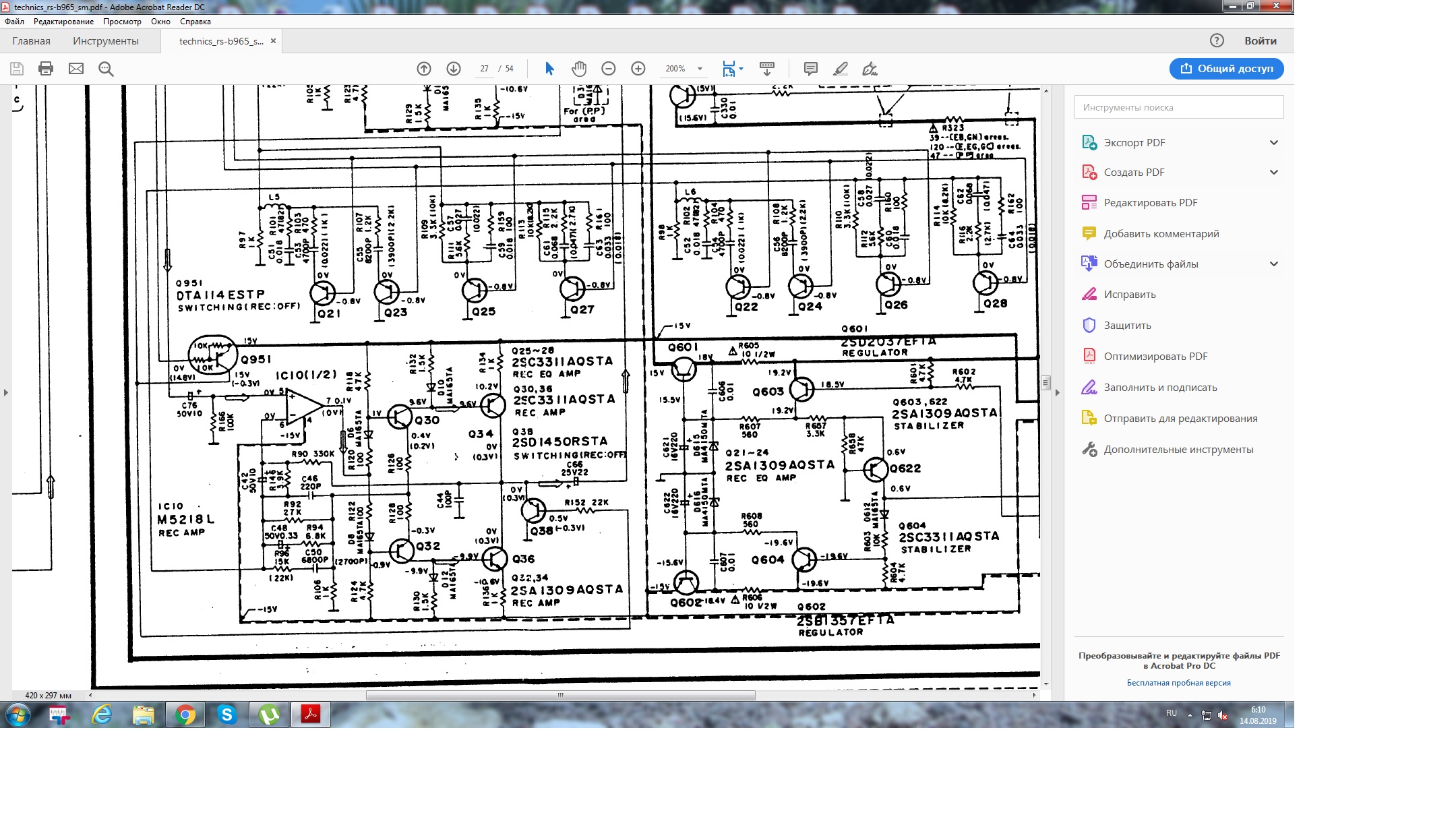Open the Бесплатная пробная версия link
Screen dimensions: 1456x819
pos(1178,683)
